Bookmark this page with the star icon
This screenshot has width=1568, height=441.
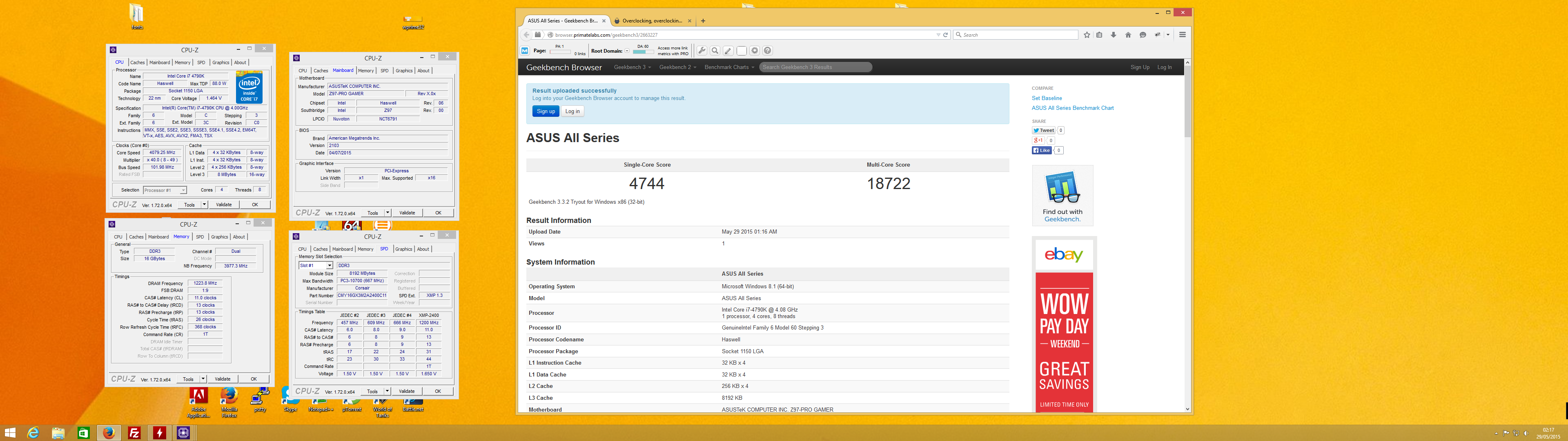point(1087,35)
